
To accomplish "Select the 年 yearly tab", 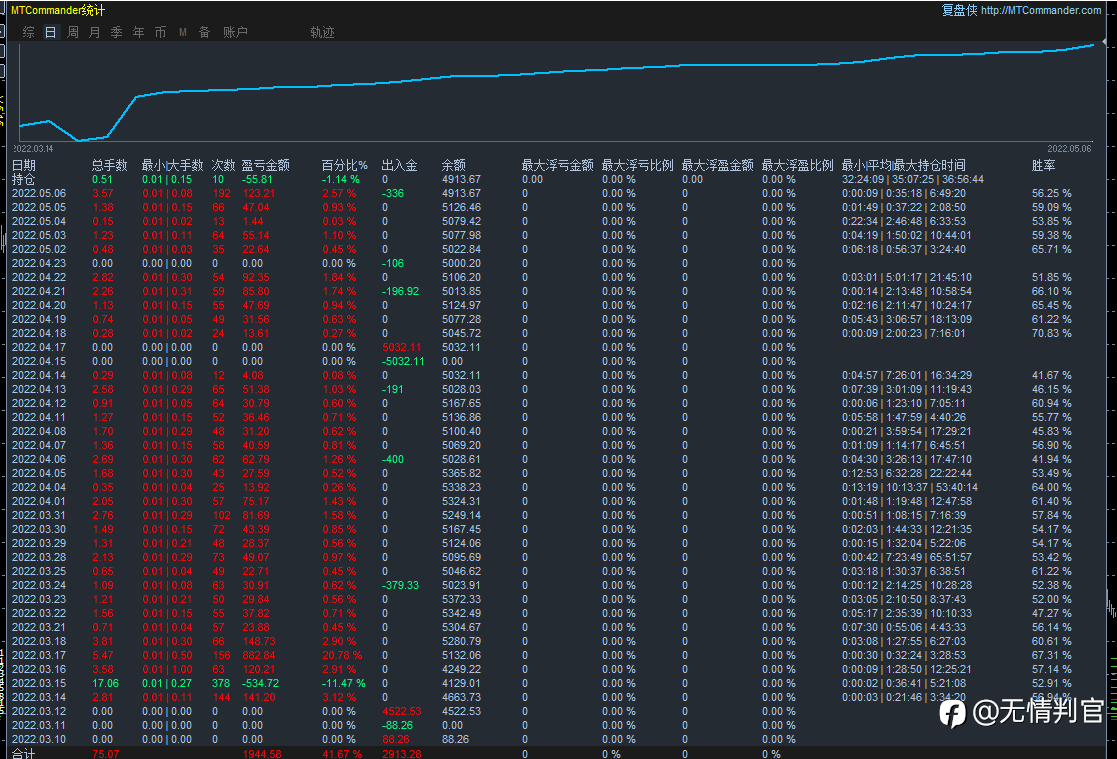I will pyautogui.click(x=139, y=32).
